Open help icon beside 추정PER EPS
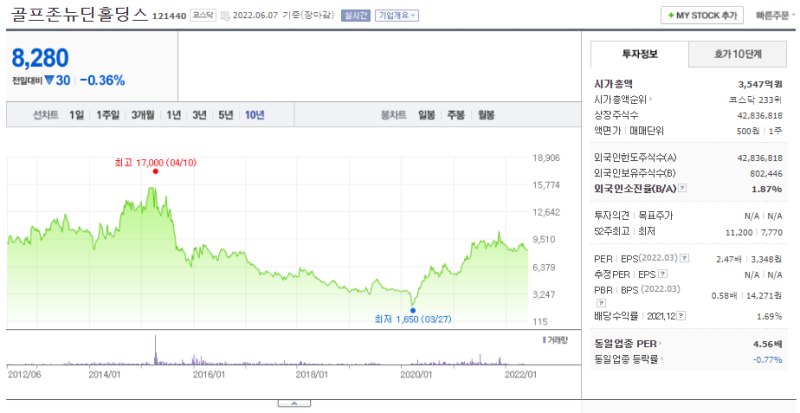 663,274
